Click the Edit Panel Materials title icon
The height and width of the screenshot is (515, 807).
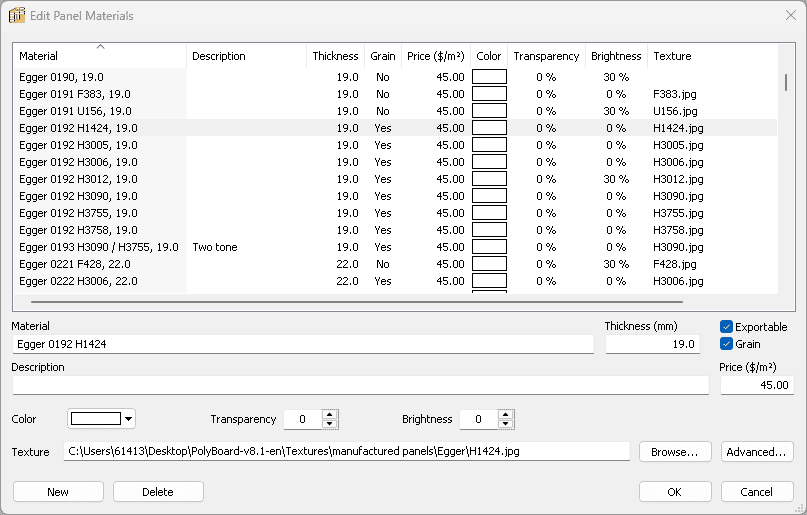(x=17, y=16)
